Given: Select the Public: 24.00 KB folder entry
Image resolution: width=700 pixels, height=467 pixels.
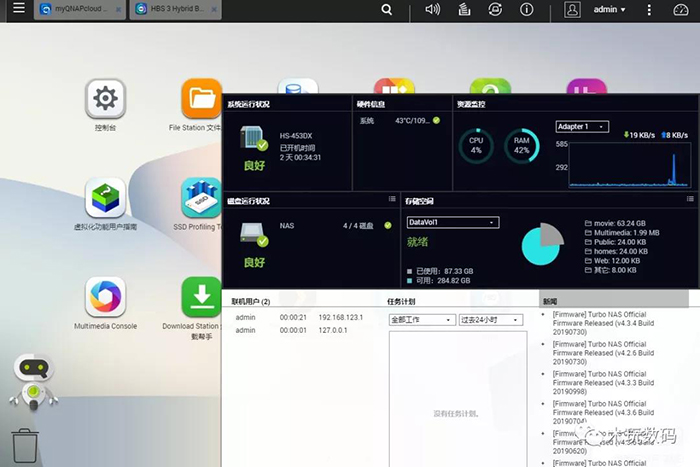Looking at the screenshot, I should click(x=615, y=242).
